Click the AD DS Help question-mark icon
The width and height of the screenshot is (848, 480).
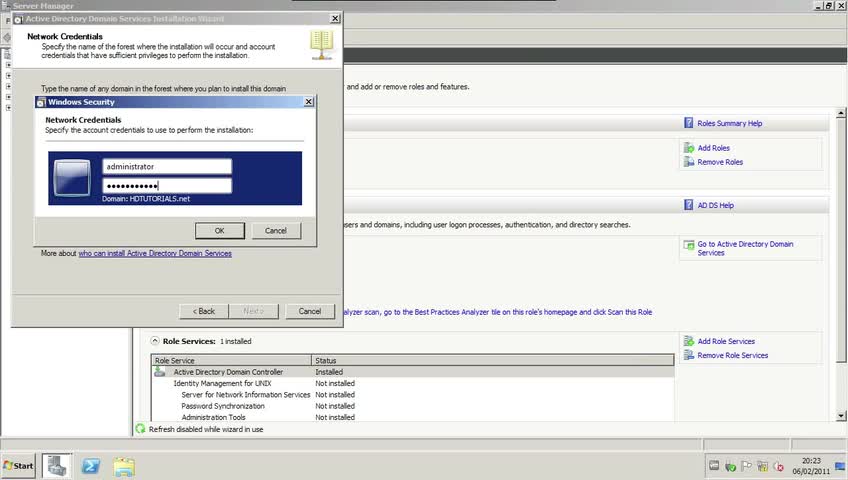click(x=688, y=205)
